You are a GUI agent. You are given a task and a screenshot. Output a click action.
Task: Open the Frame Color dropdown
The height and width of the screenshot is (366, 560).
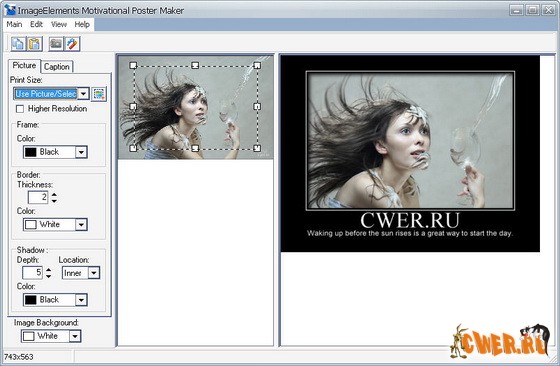(81, 152)
